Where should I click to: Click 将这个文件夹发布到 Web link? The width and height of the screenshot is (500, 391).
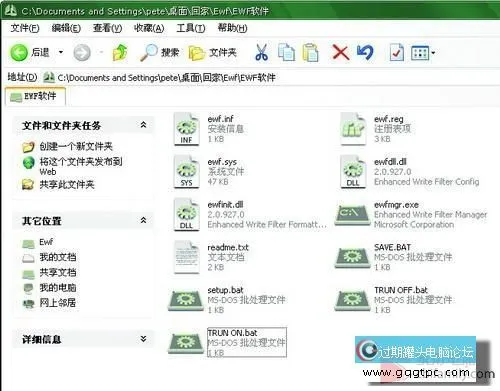(x=81, y=166)
